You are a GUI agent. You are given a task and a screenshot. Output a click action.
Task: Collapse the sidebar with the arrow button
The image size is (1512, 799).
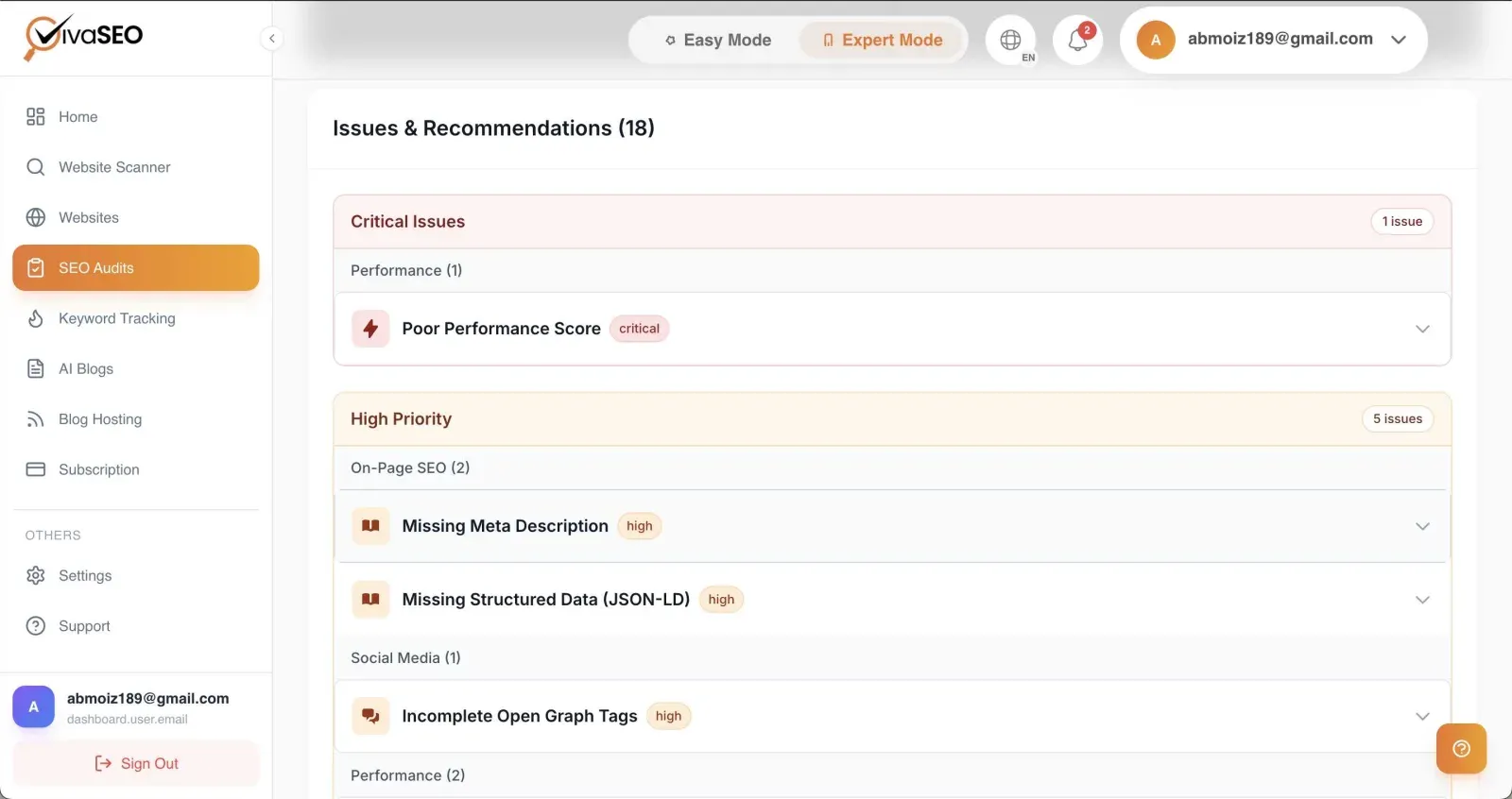click(272, 39)
